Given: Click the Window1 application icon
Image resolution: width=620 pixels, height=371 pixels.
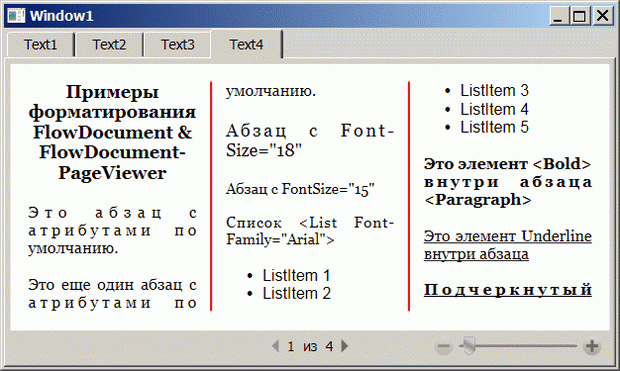Looking at the screenshot, I should pyautogui.click(x=16, y=16).
